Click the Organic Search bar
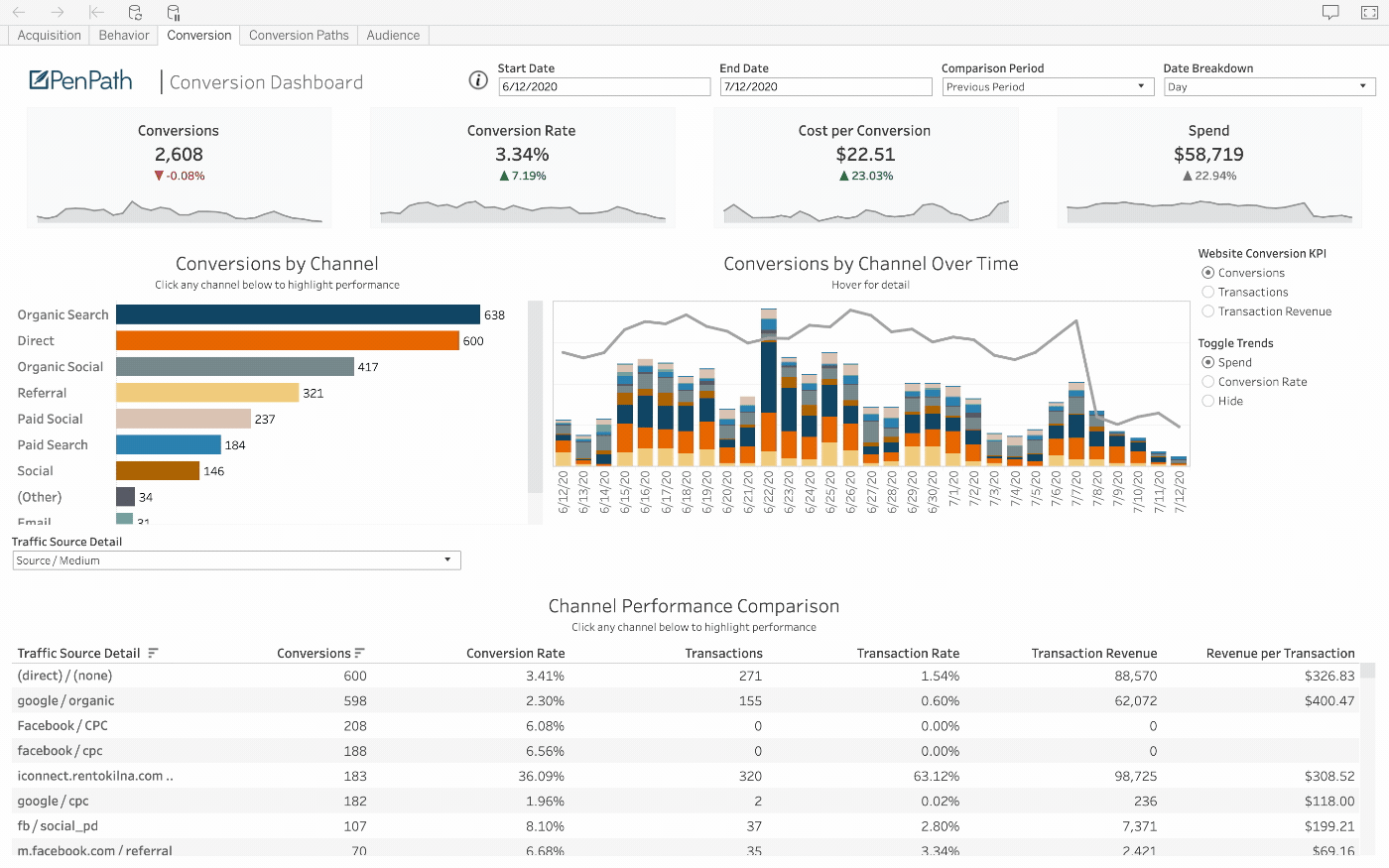The width and height of the screenshot is (1389, 868). 298,314
